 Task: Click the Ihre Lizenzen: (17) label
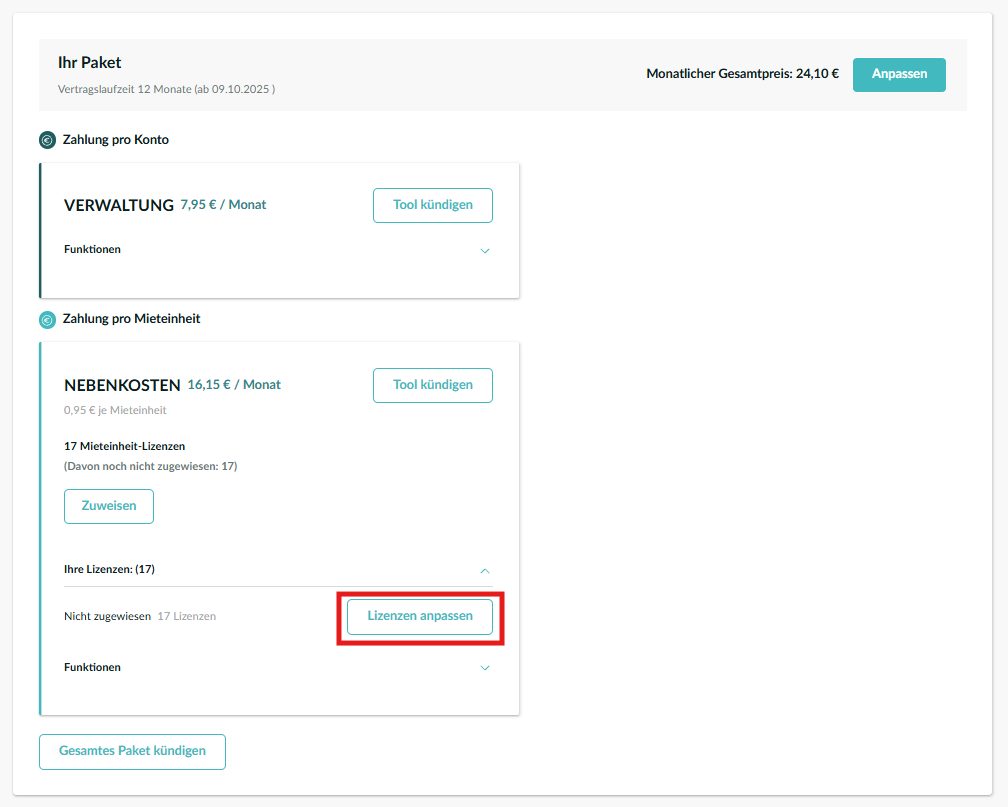click(x=109, y=569)
